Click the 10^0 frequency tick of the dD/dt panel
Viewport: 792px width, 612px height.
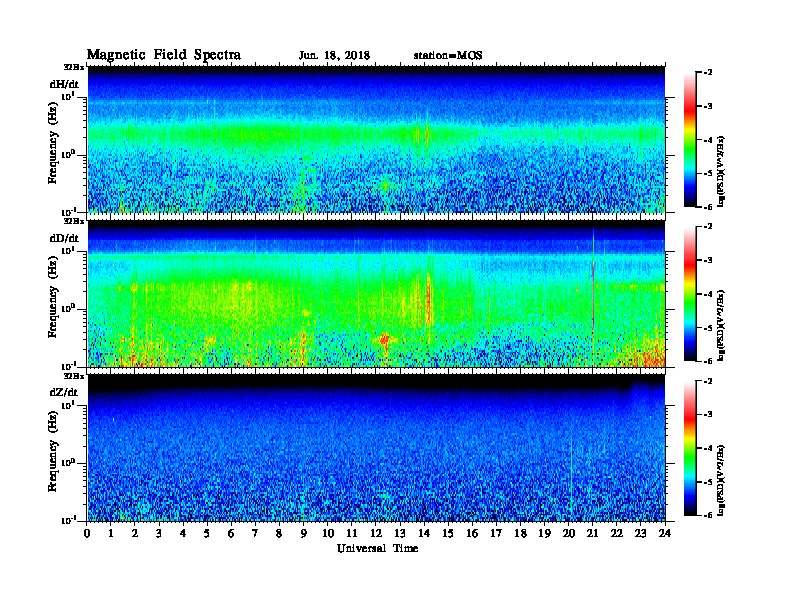68,309
